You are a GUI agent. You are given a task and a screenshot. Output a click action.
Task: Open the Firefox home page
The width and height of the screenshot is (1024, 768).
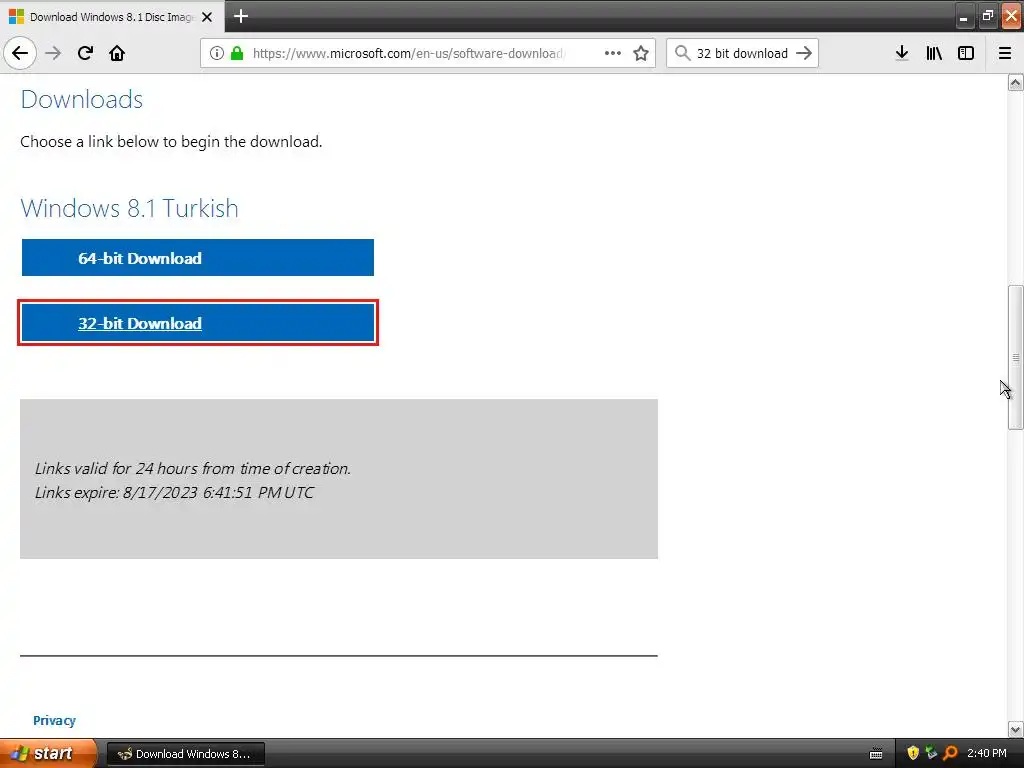pyautogui.click(x=117, y=53)
